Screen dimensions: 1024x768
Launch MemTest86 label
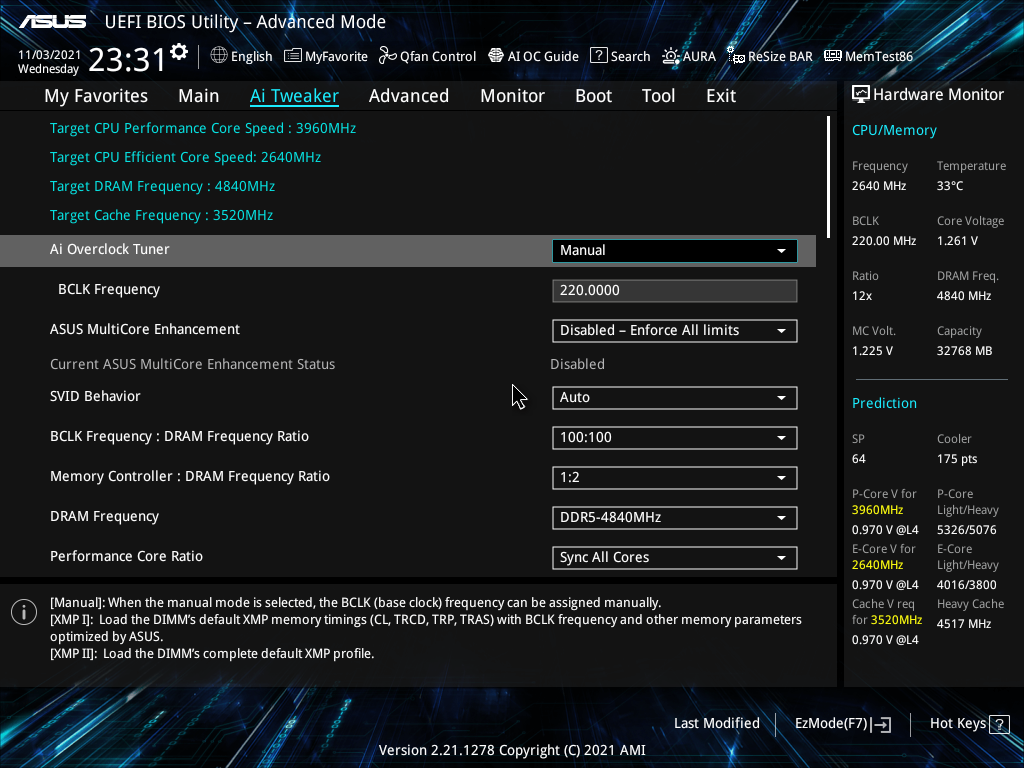(878, 57)
